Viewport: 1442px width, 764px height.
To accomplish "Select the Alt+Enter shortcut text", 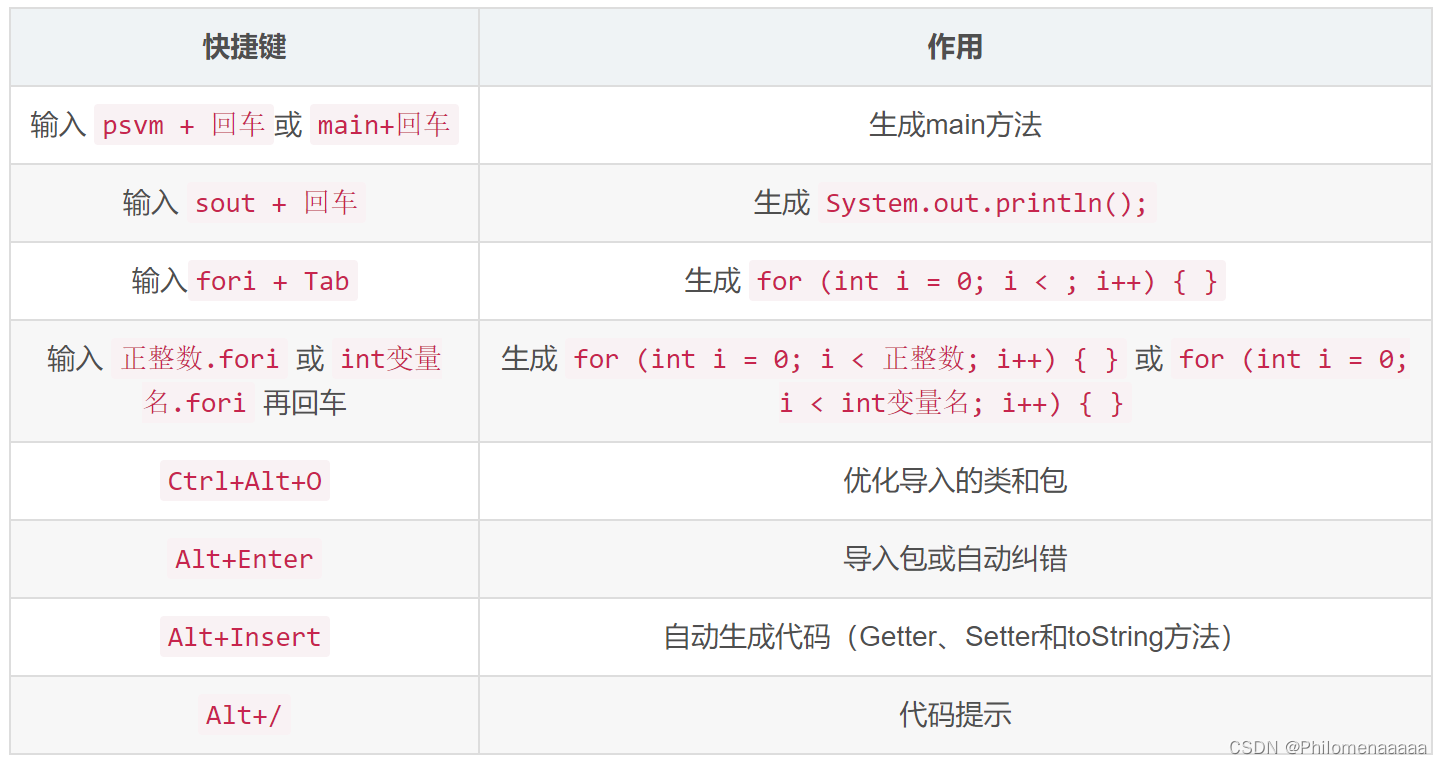I will [245, 559].
